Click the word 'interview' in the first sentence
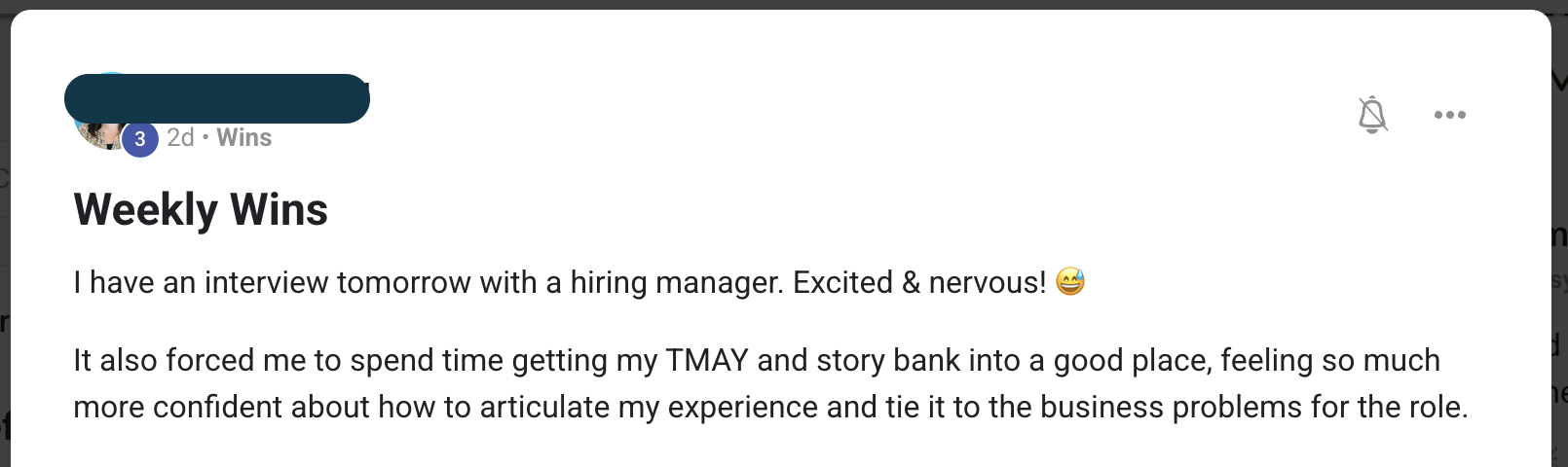 [266, 283]
